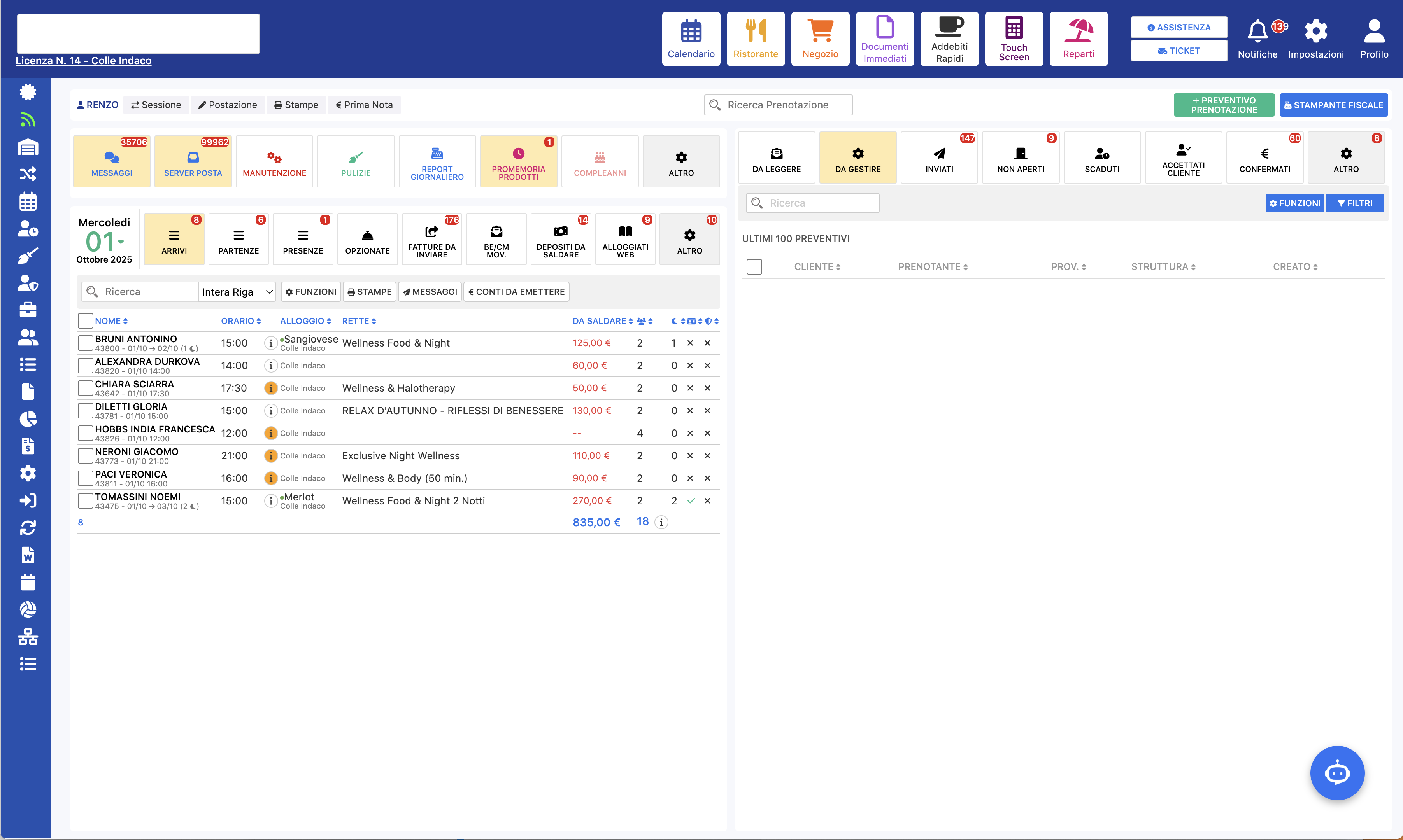Sort arrivals by NOME column

[x=111, y=321]
